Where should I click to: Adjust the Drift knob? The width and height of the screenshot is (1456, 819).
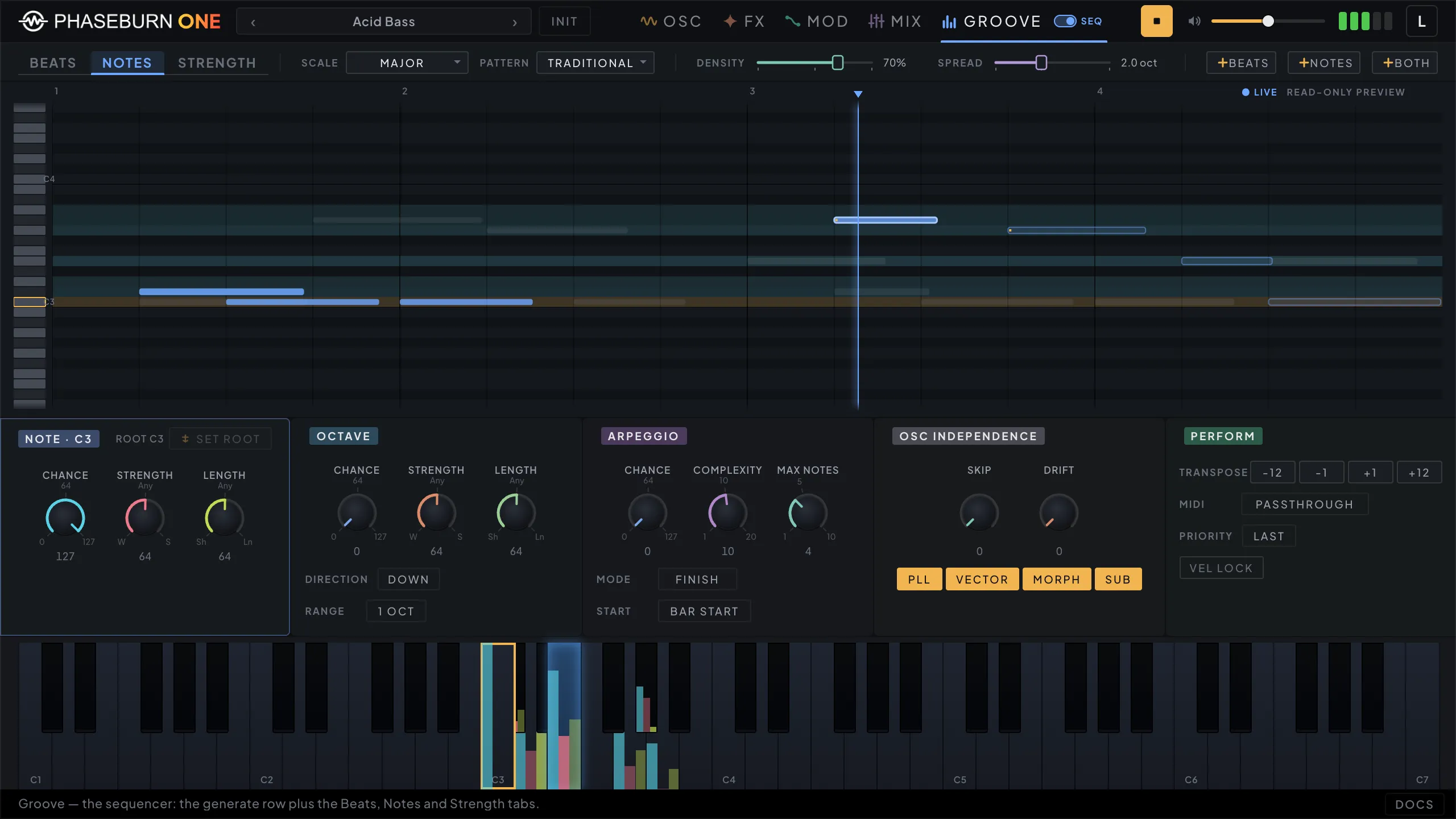coord(1058,512)
